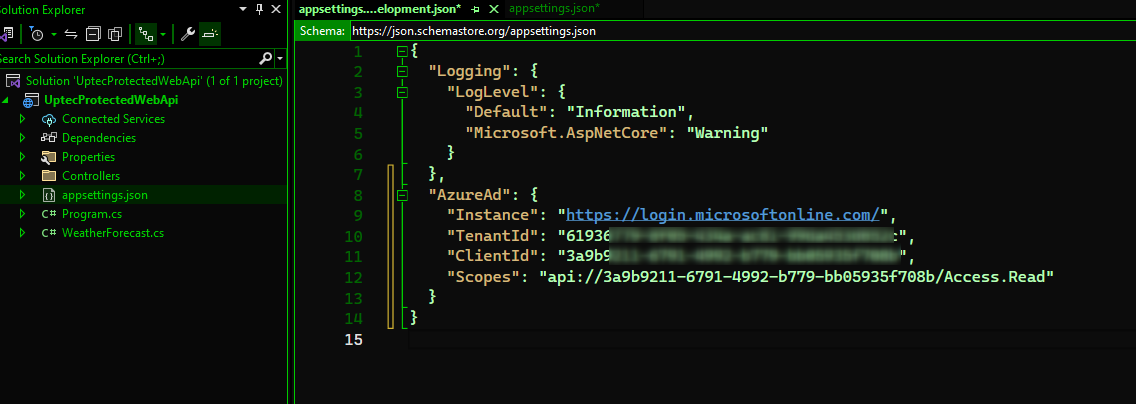Switch to the appsettings.json tab
The image size is (1136, 404).
(x=554, y=8)
